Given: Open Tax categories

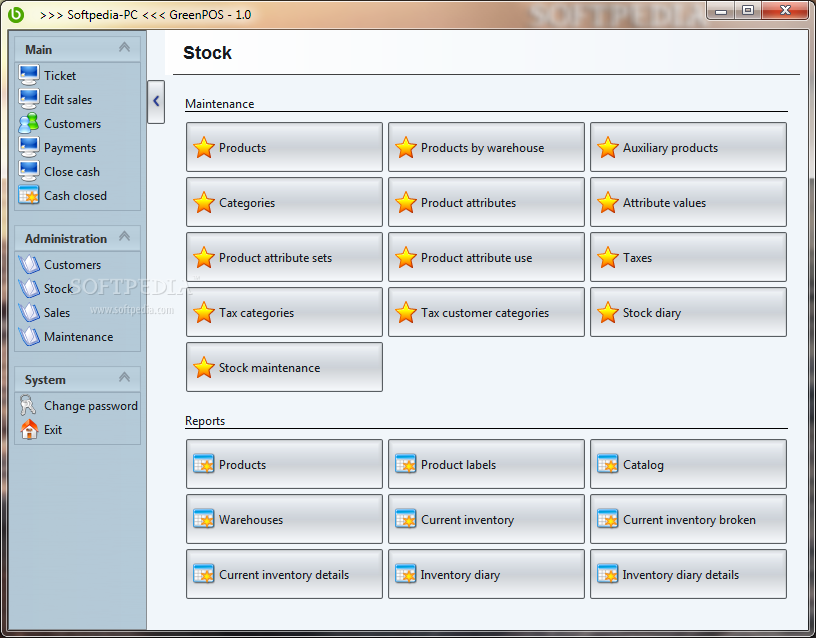Looking at the screenshot, I should pos(284,312).
